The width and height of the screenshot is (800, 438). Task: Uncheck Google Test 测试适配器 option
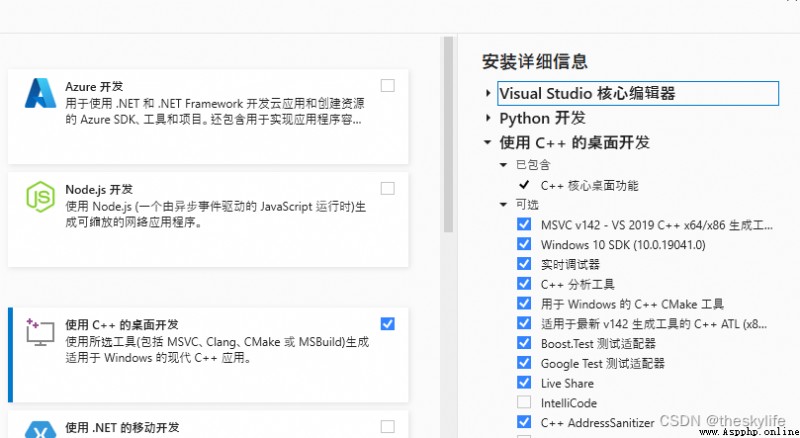(524, 362)
